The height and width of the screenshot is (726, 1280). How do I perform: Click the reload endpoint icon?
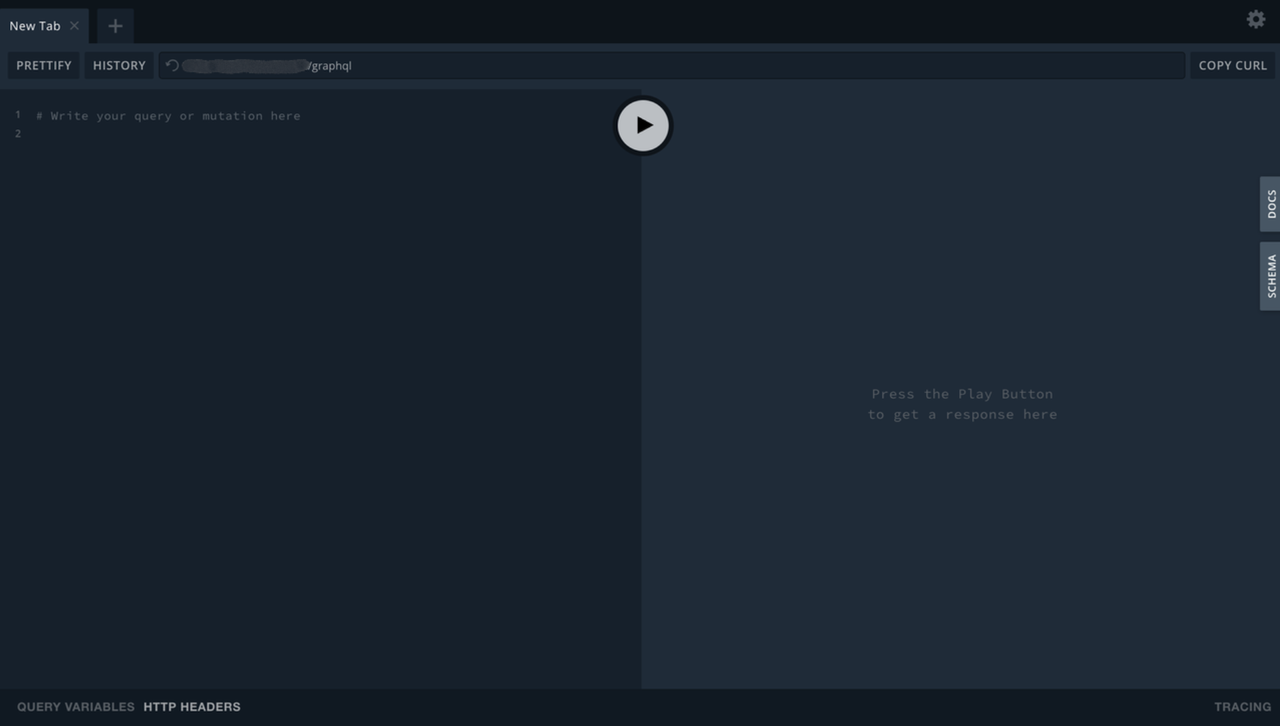click(170, 65)
